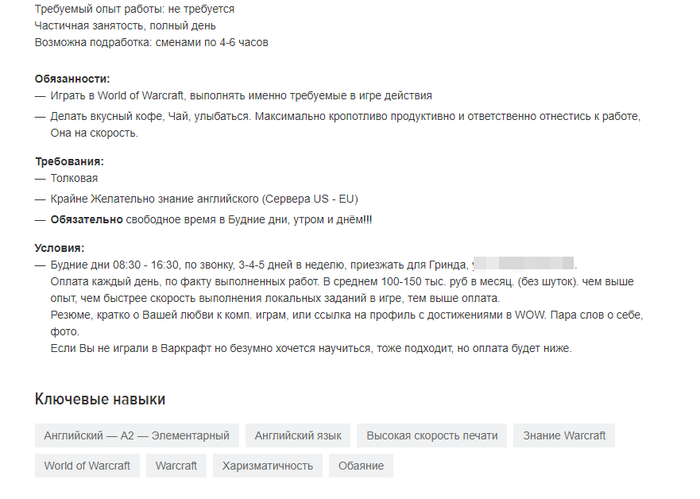Image resolution: width=700 pixels, height=499 pixels.
Task: Click the English knowledge requirement '(Сервера US - EU)'
Action: 310,199
